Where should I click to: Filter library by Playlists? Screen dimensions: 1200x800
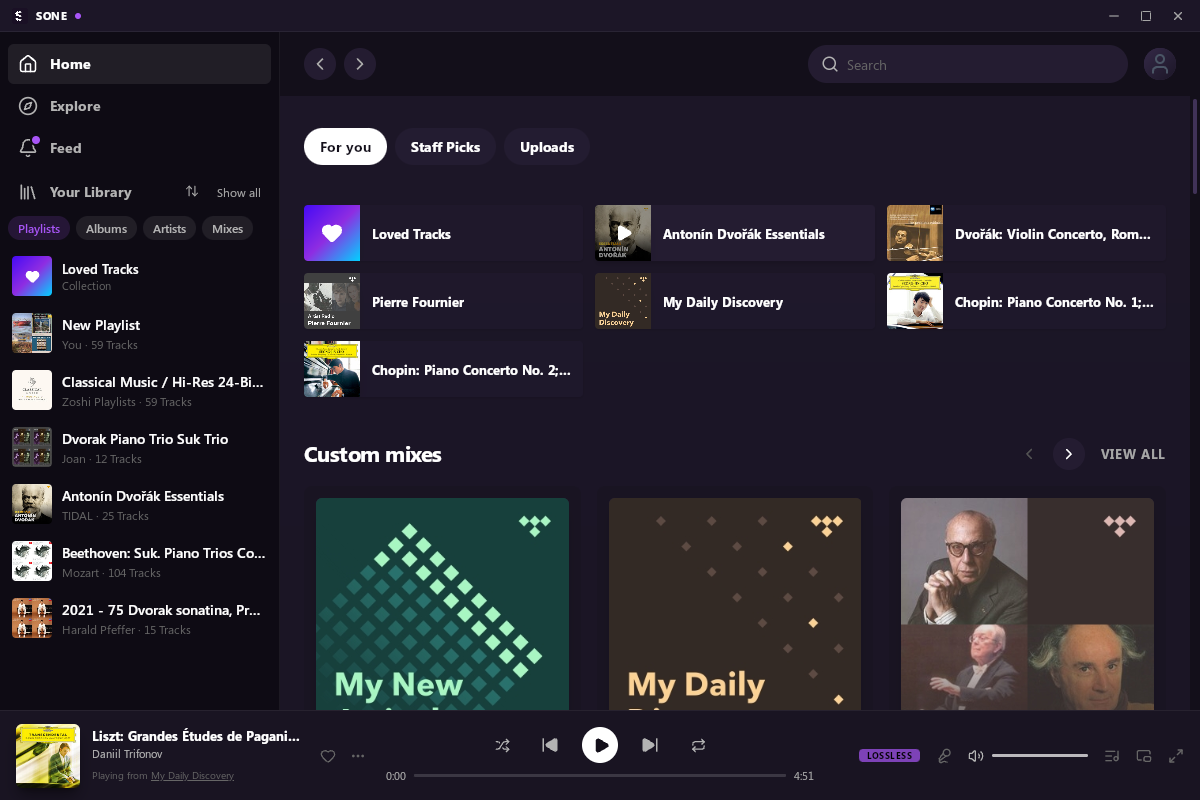click(x=39, y=229)
